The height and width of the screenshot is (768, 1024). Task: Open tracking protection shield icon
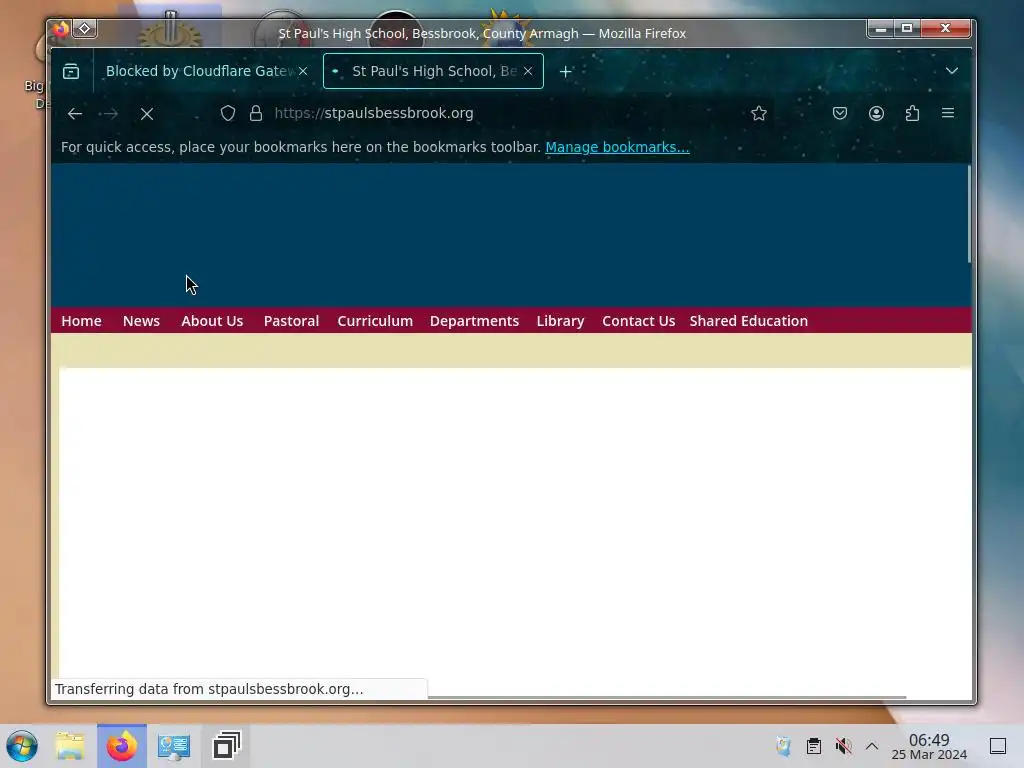coord(227,114)
